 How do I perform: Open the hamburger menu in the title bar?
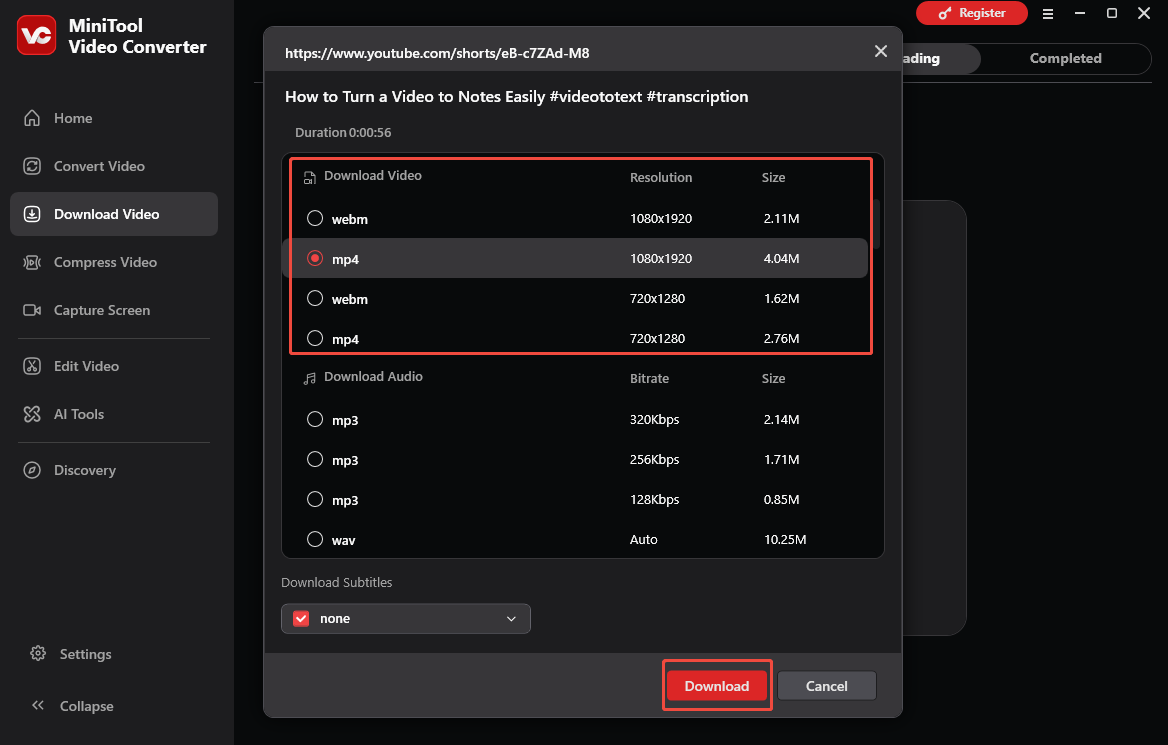[1047, 13]
